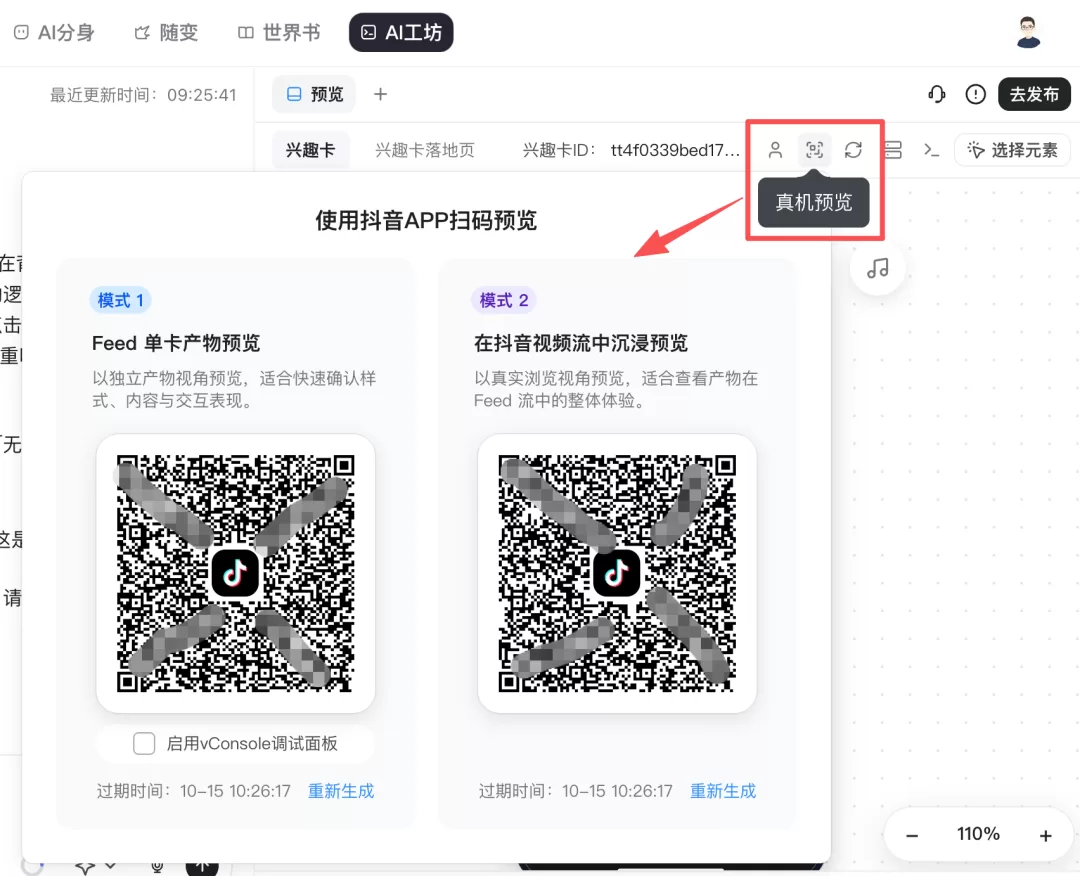Click the 最近更新时间 timestamp

coord(143,95)
